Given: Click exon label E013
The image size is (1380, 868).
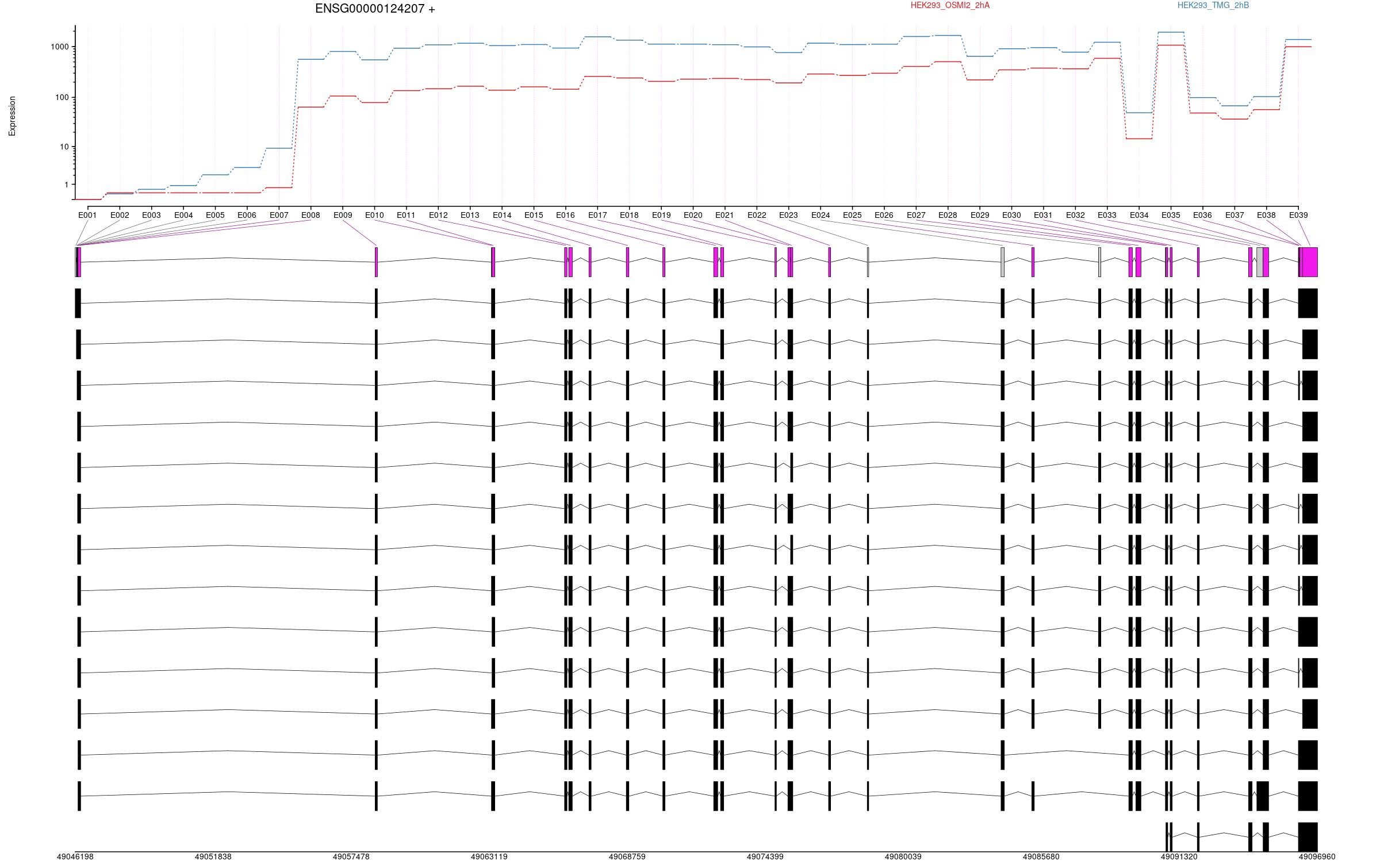Looking at the screenshot, I should 470,215.
